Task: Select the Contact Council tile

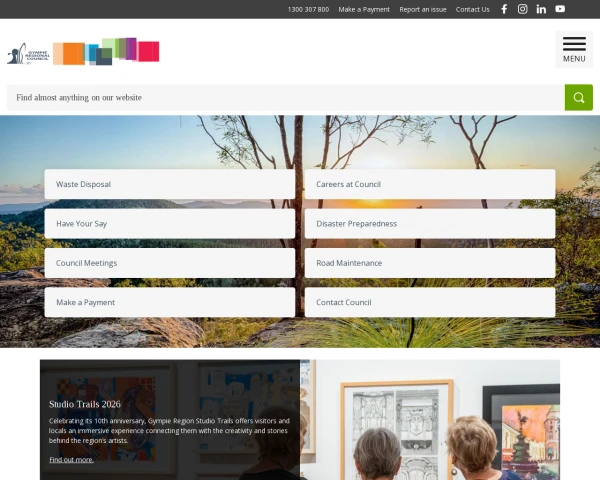Action: coord(430,302)
